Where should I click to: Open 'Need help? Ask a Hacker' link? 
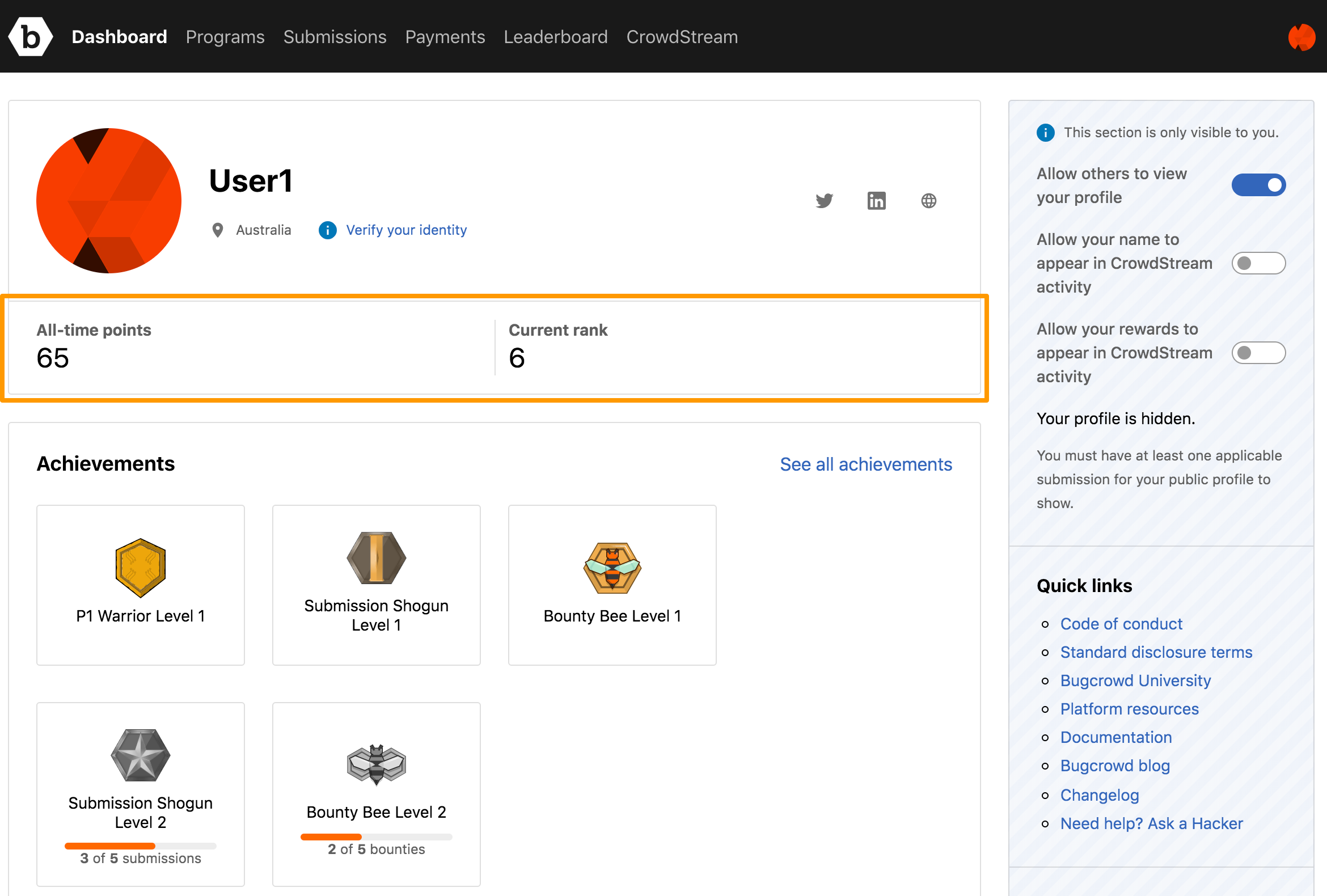[1151, 823]
